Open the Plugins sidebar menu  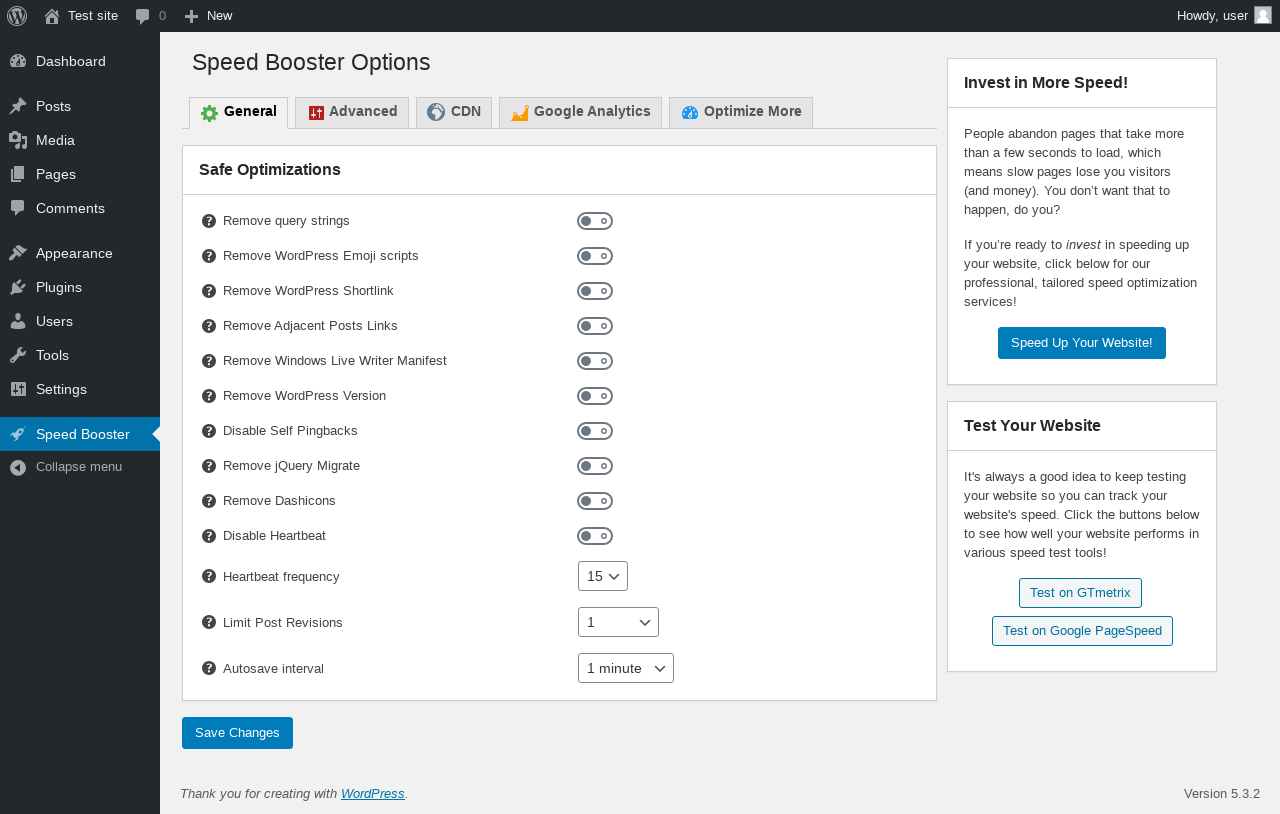(x=59, y=287)
